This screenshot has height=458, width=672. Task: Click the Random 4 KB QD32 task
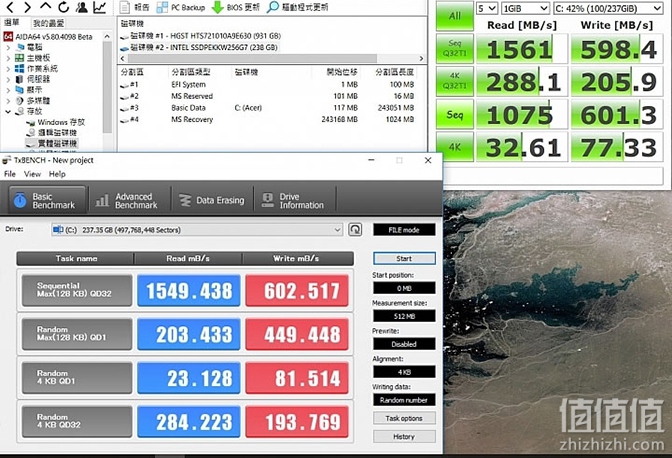(77, 421)
